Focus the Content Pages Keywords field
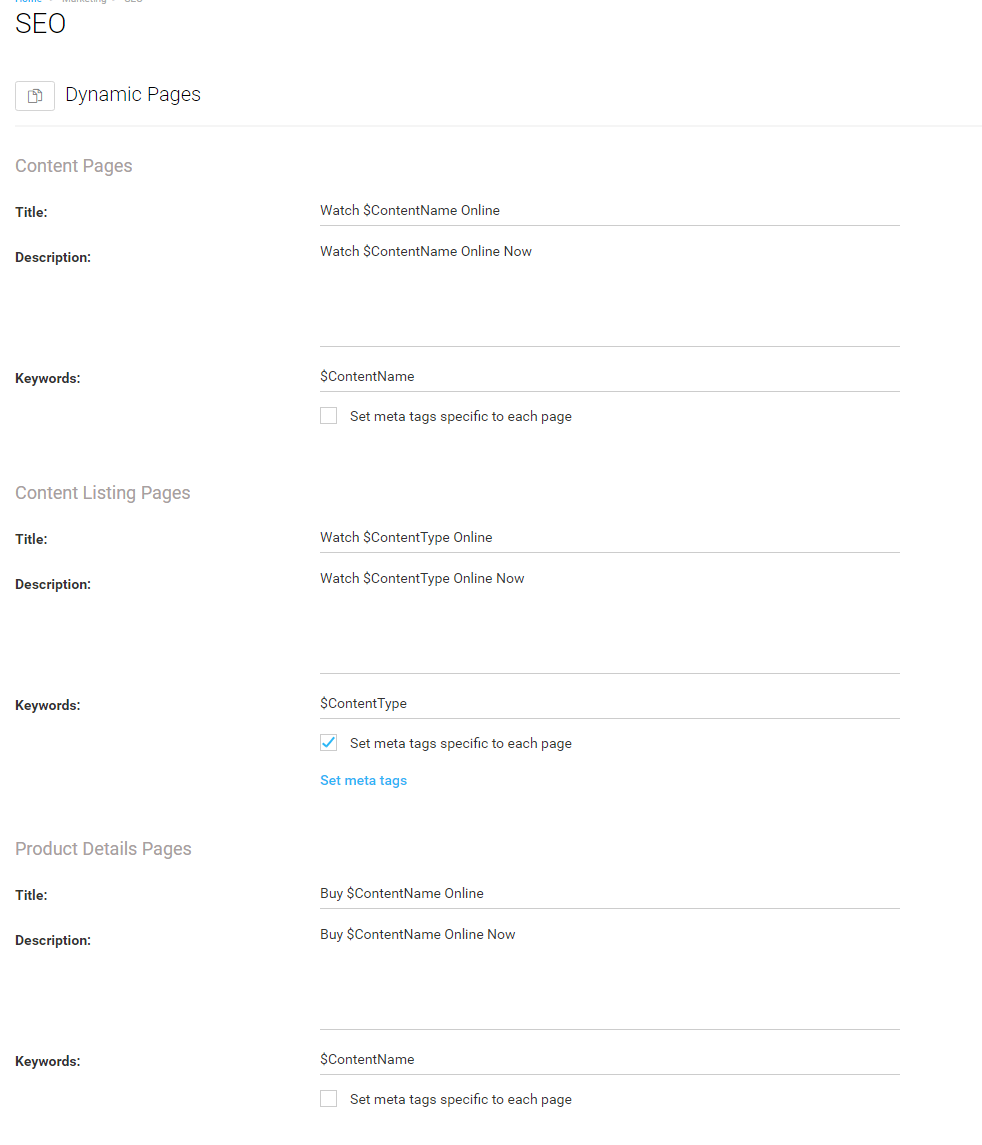Screen dimensions: 982x1145 point(610,377)
